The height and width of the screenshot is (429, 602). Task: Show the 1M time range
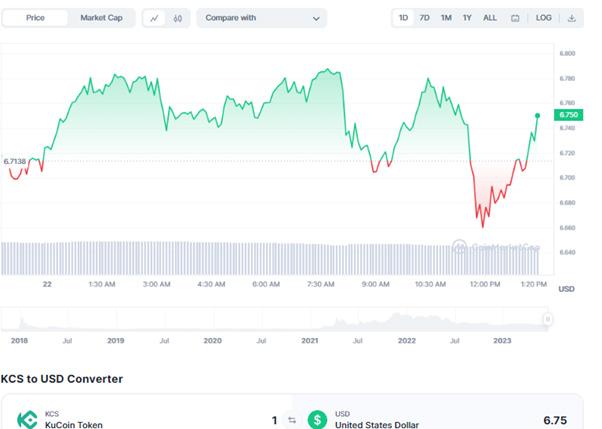pyautogui.click(x=446, y=18)
